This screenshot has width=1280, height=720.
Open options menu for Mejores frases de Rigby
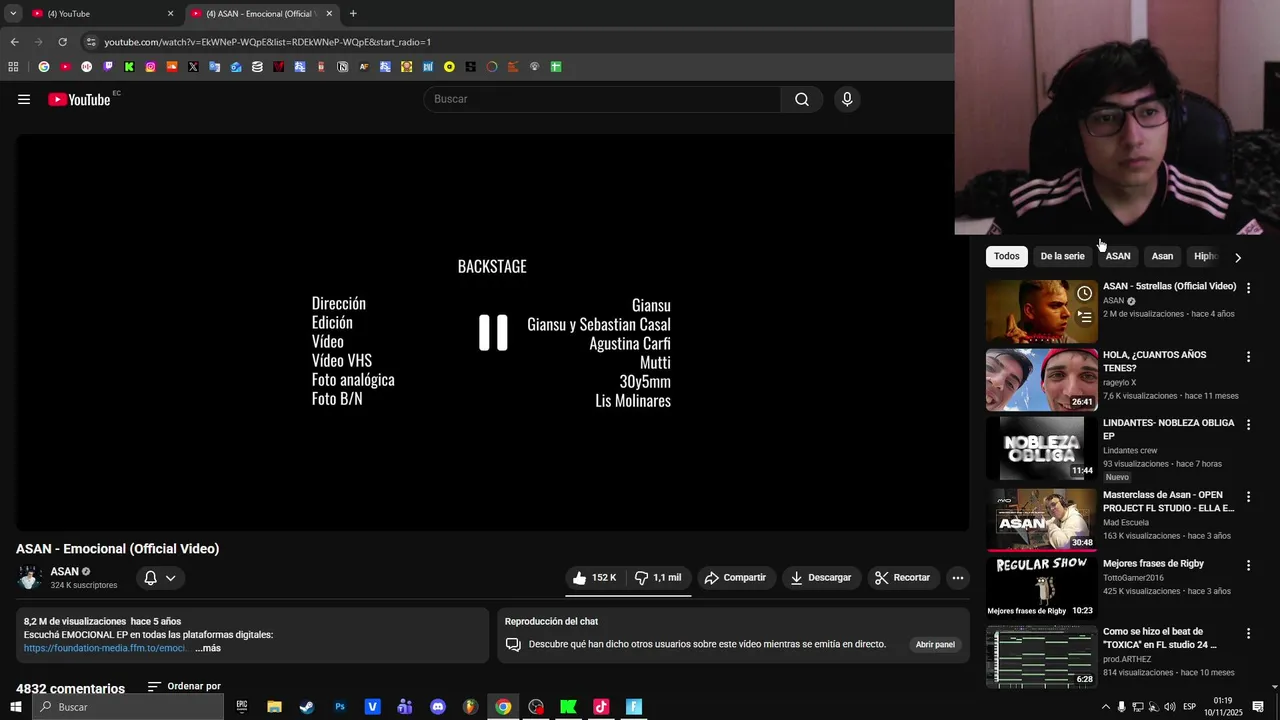[1248, 566]
